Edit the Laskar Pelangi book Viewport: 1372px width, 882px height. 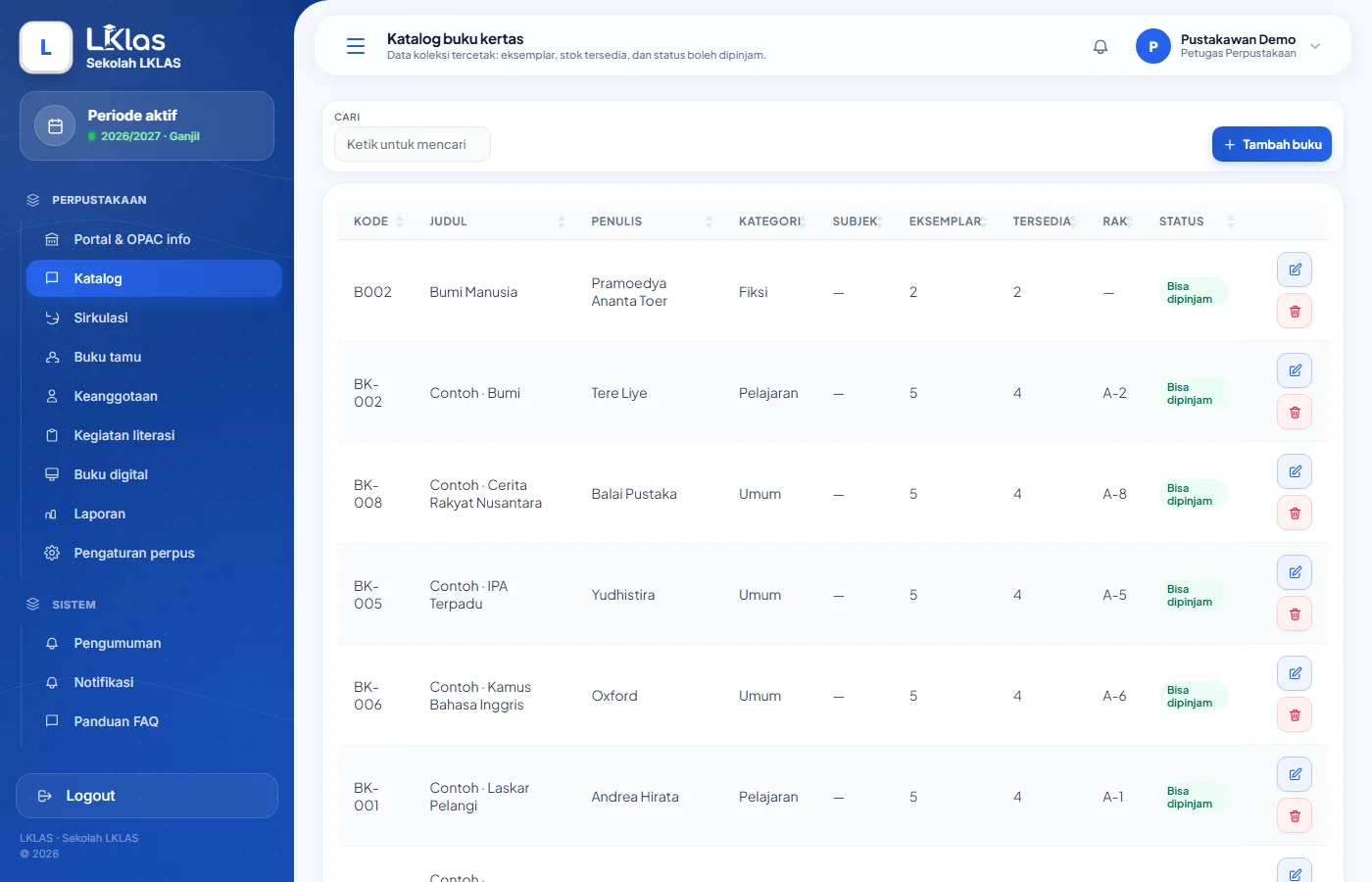[x=1295, y=774]
